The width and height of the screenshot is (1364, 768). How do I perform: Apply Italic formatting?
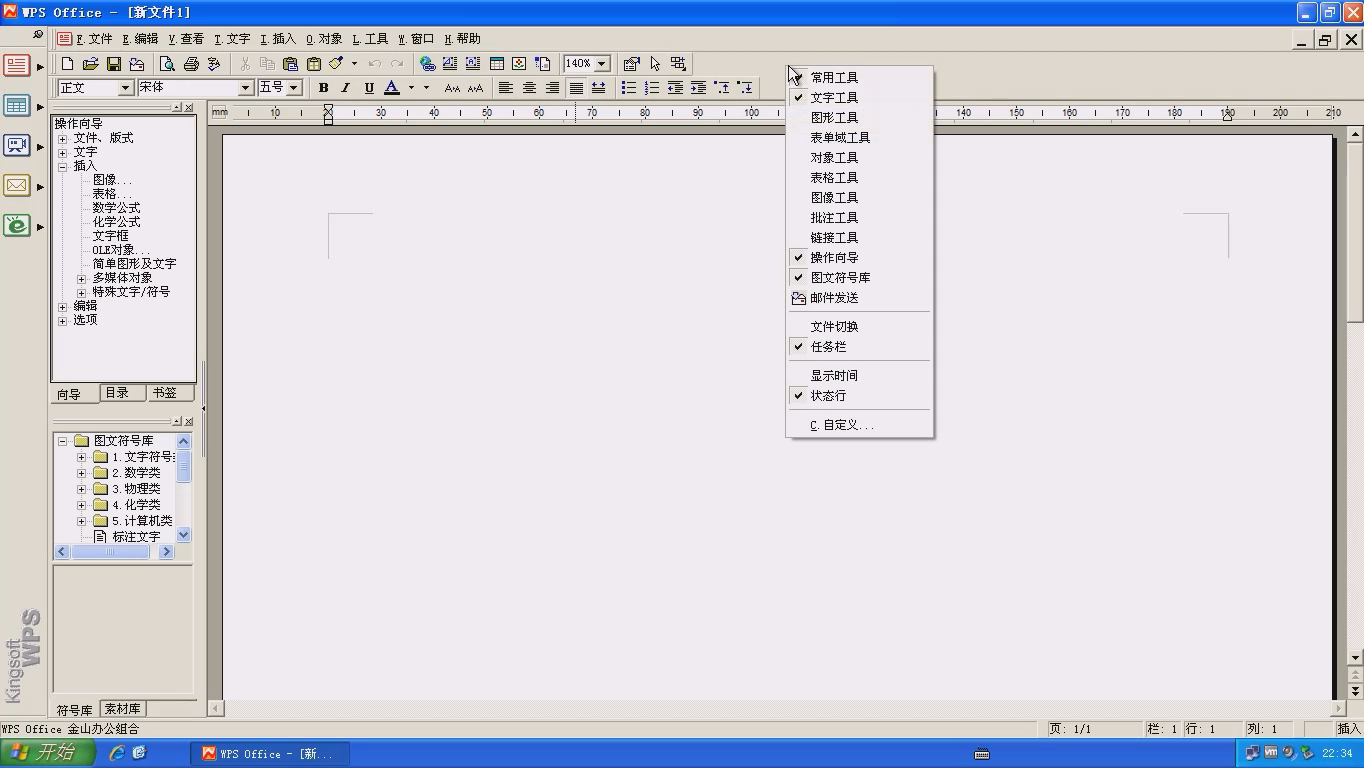coord(346,88)
